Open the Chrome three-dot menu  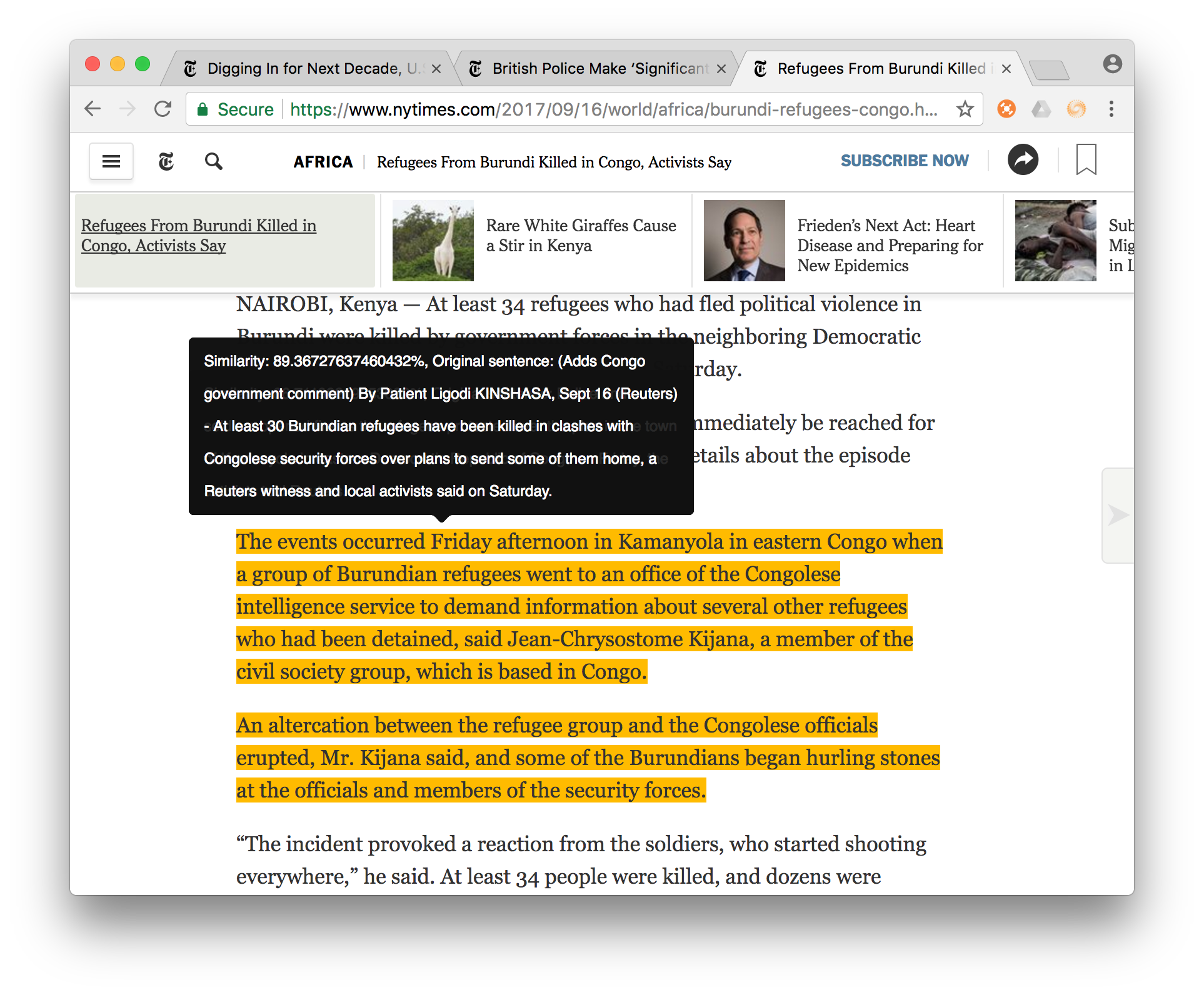[x=1111, y=109]
